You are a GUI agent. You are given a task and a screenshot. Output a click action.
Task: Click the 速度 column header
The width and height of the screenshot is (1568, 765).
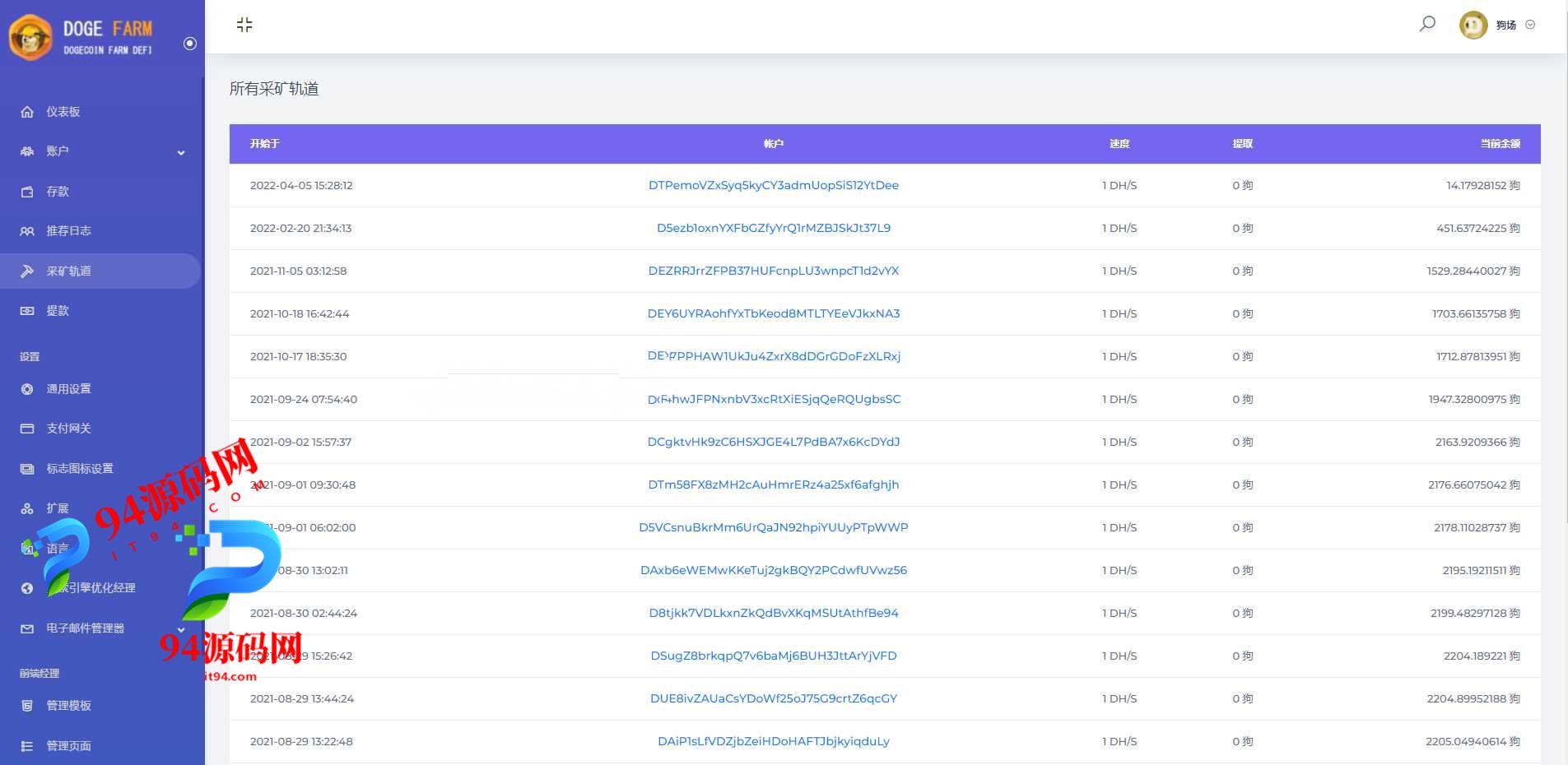point(1119,144)
